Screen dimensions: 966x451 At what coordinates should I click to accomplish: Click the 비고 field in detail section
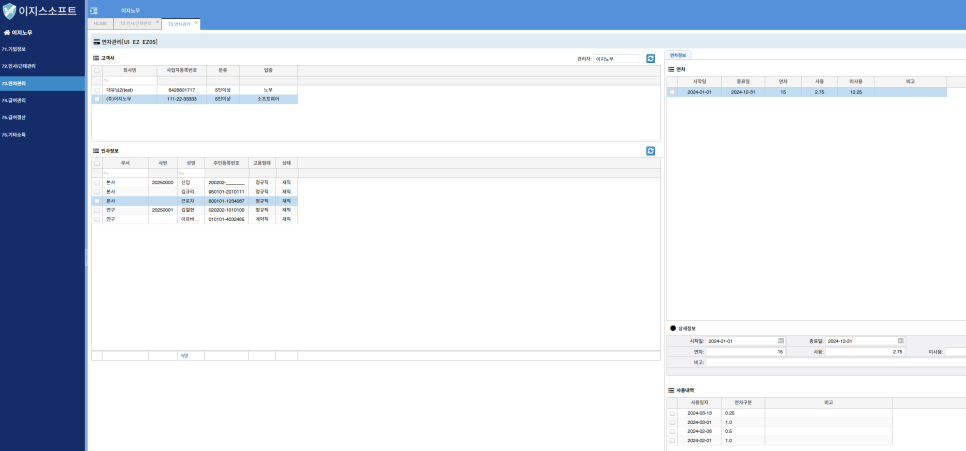[835, 362]
